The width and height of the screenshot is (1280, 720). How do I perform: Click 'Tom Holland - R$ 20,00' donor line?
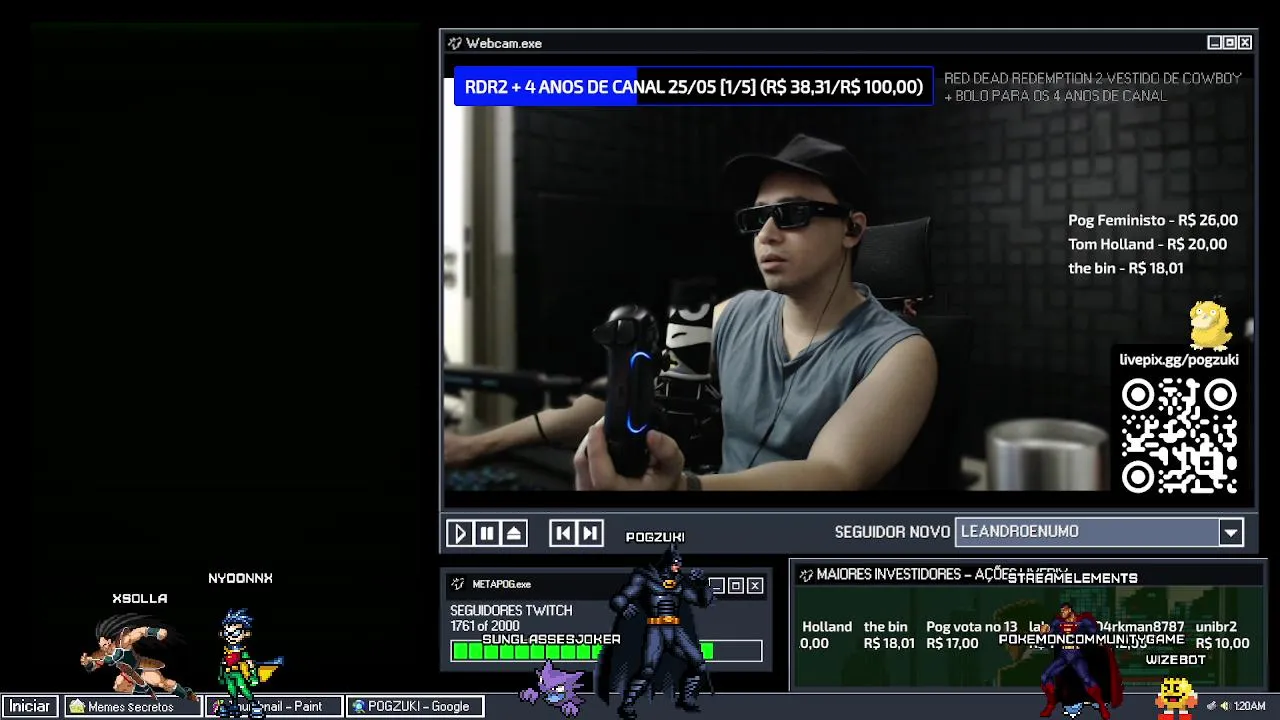coord(1147,244)
